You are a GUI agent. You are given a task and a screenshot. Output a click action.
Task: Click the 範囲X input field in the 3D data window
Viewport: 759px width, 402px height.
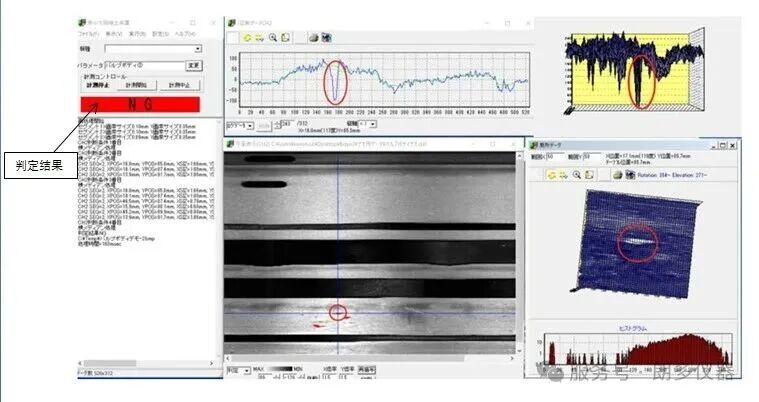(x=555, y=157)
